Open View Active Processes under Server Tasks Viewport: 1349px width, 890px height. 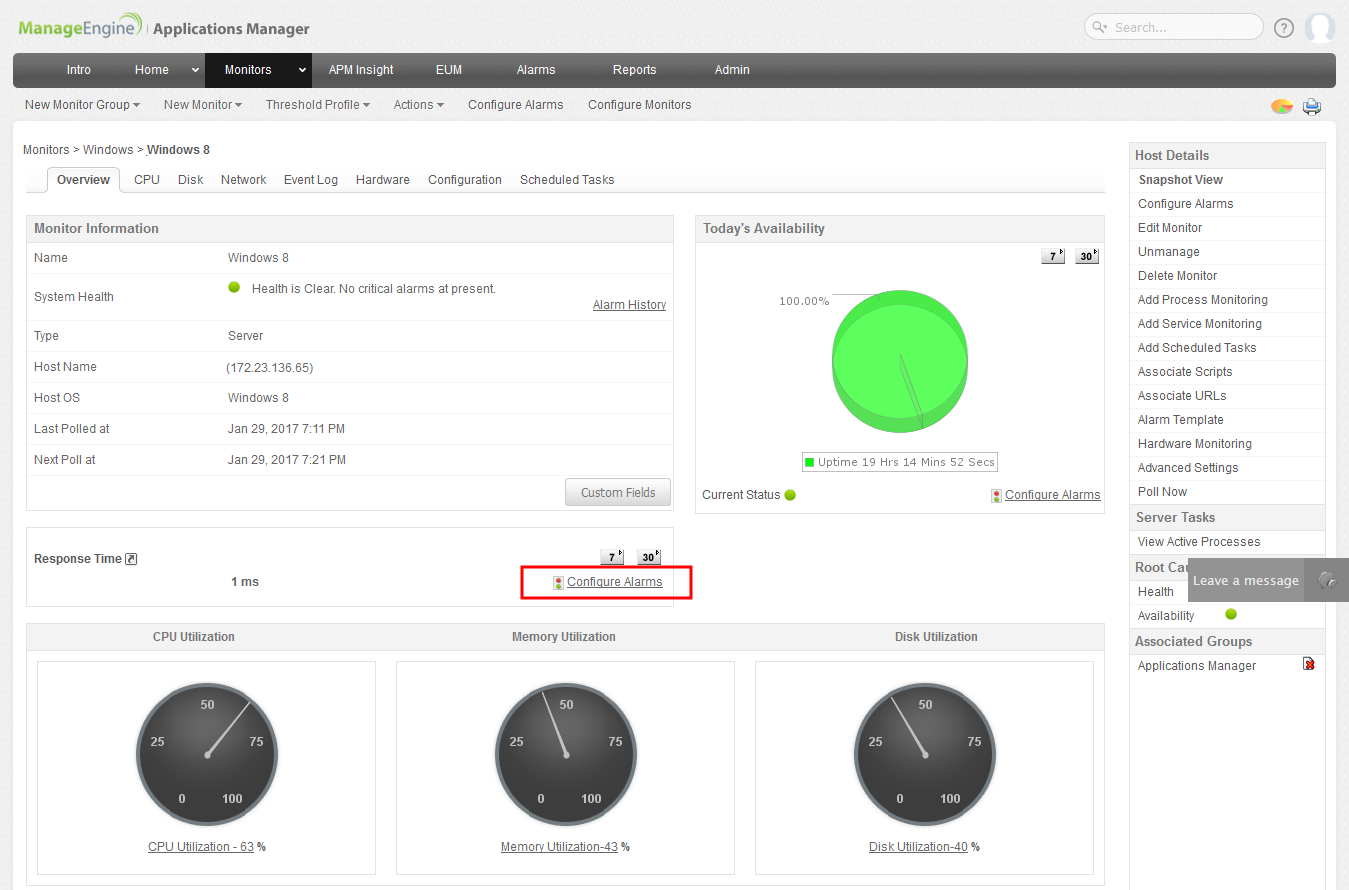pos(1199,542)
